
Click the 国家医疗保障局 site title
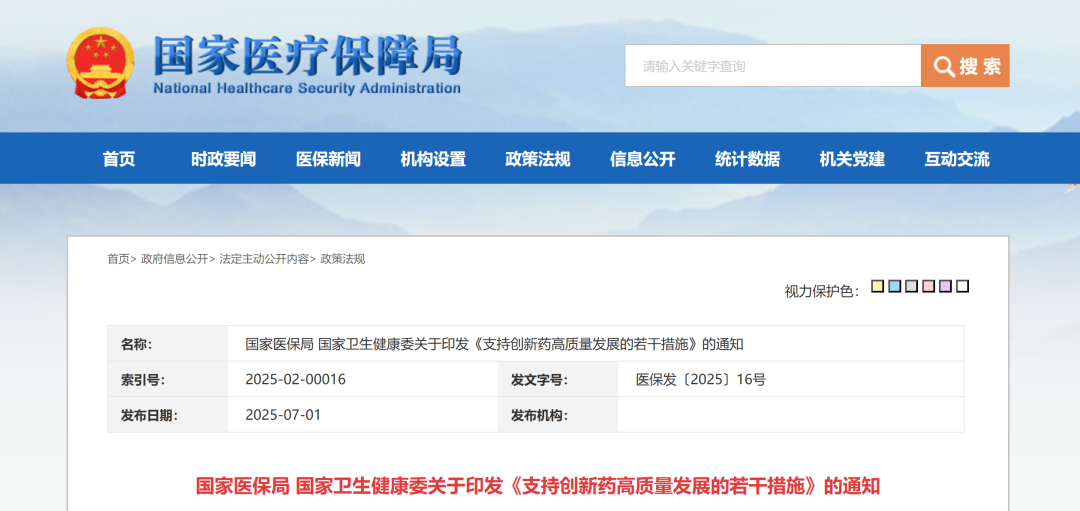[x=307, y=56]
